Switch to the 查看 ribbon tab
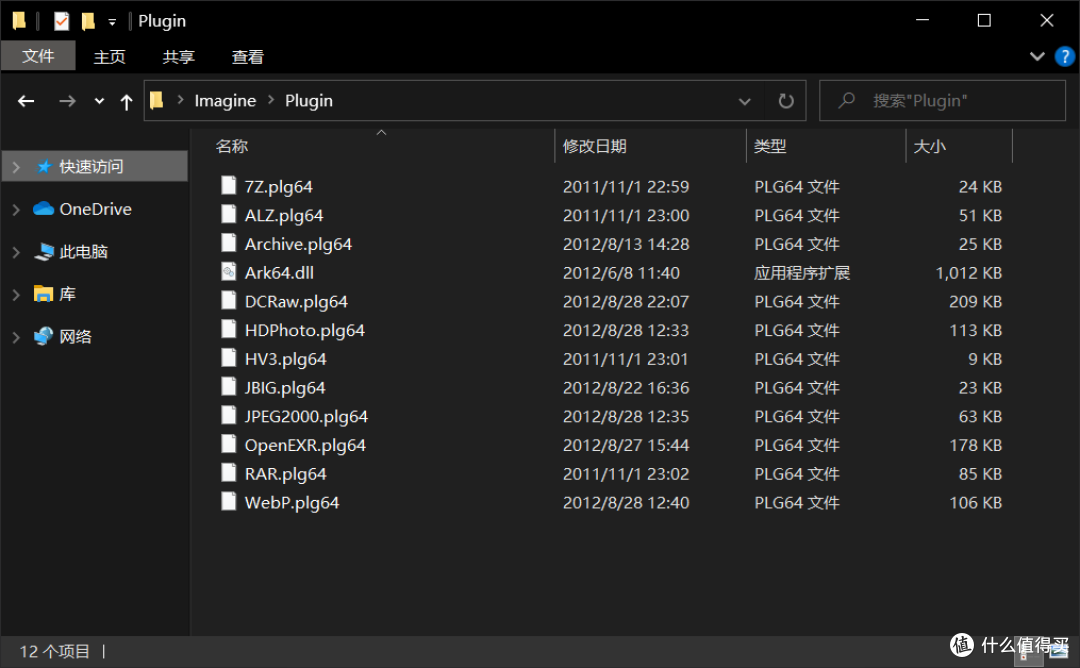The image size is (1080, 668). pyautogui.click(x=248, y=56)
